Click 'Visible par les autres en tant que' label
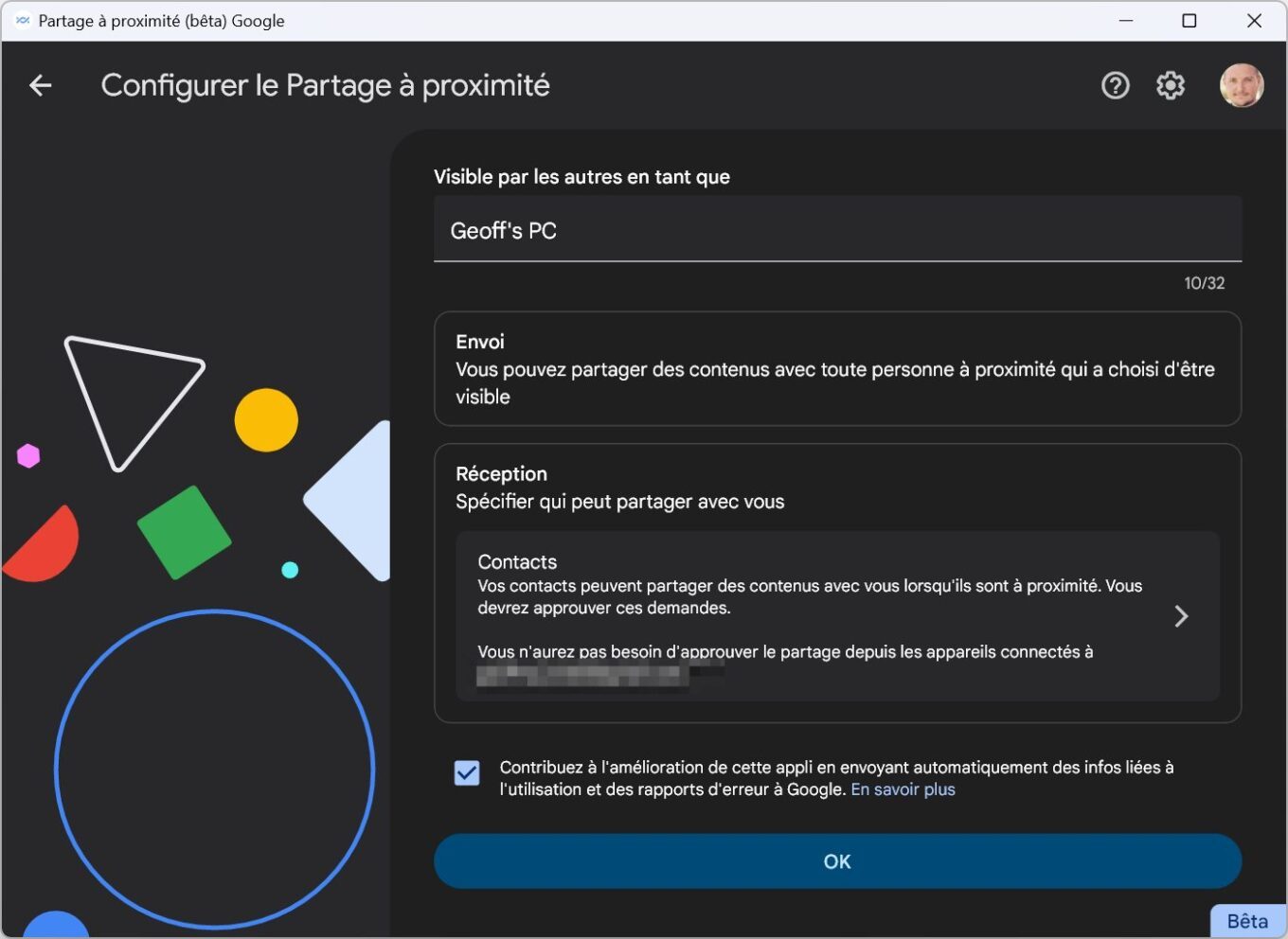Image resolution: width=1288 pixels, height=939 pixels. tap(581, 177)
